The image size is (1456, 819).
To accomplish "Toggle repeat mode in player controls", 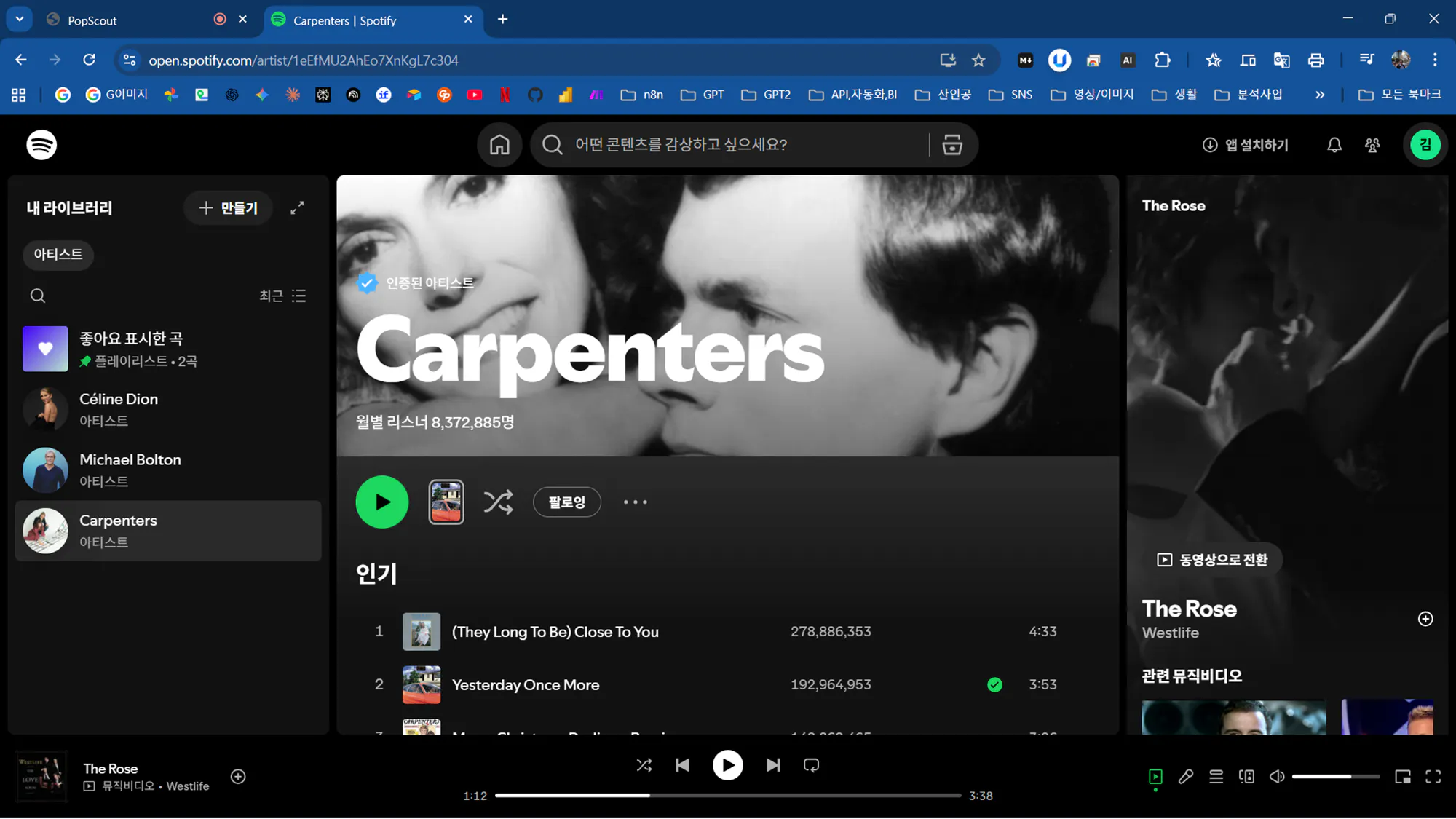I will click(x=811, y=765).
